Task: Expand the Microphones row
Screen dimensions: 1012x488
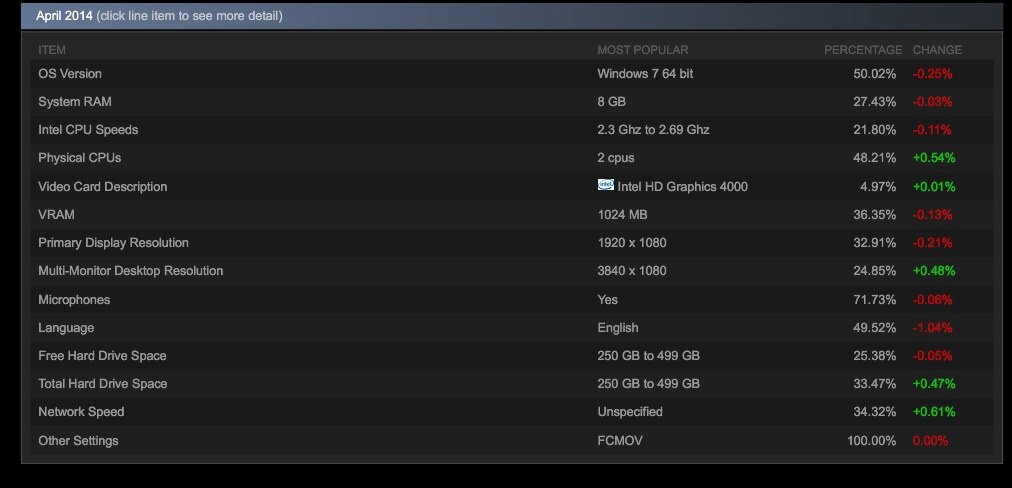Action: (x=512, y=300)
